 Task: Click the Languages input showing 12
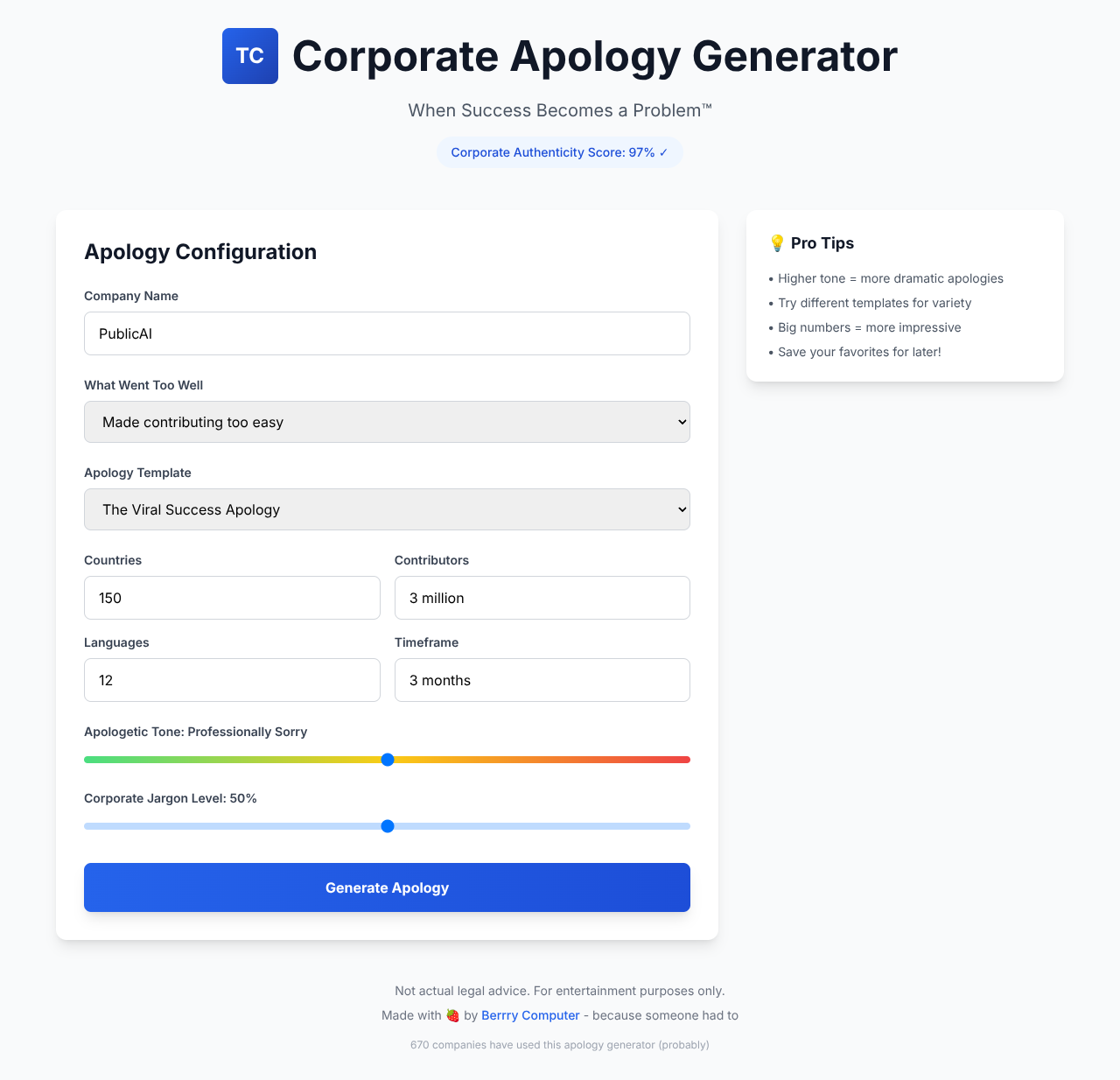[x=232, y=680]
